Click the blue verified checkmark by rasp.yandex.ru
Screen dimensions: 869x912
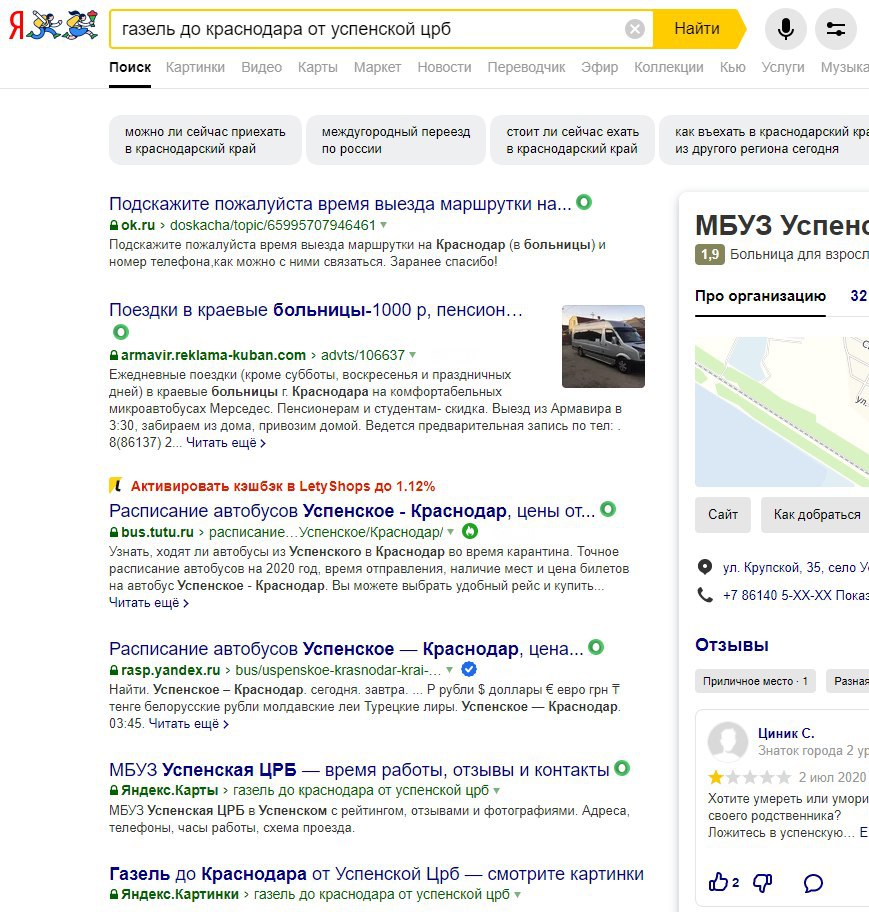click(x=469, y=669)
